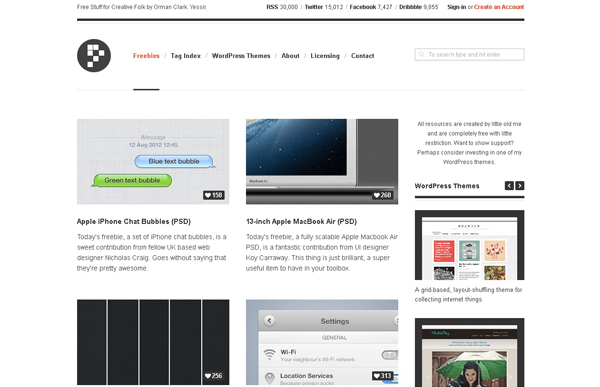Viewport: 600px width, 387px height.
Task: Open the Licensing page
Action: (x=325, y=56)
